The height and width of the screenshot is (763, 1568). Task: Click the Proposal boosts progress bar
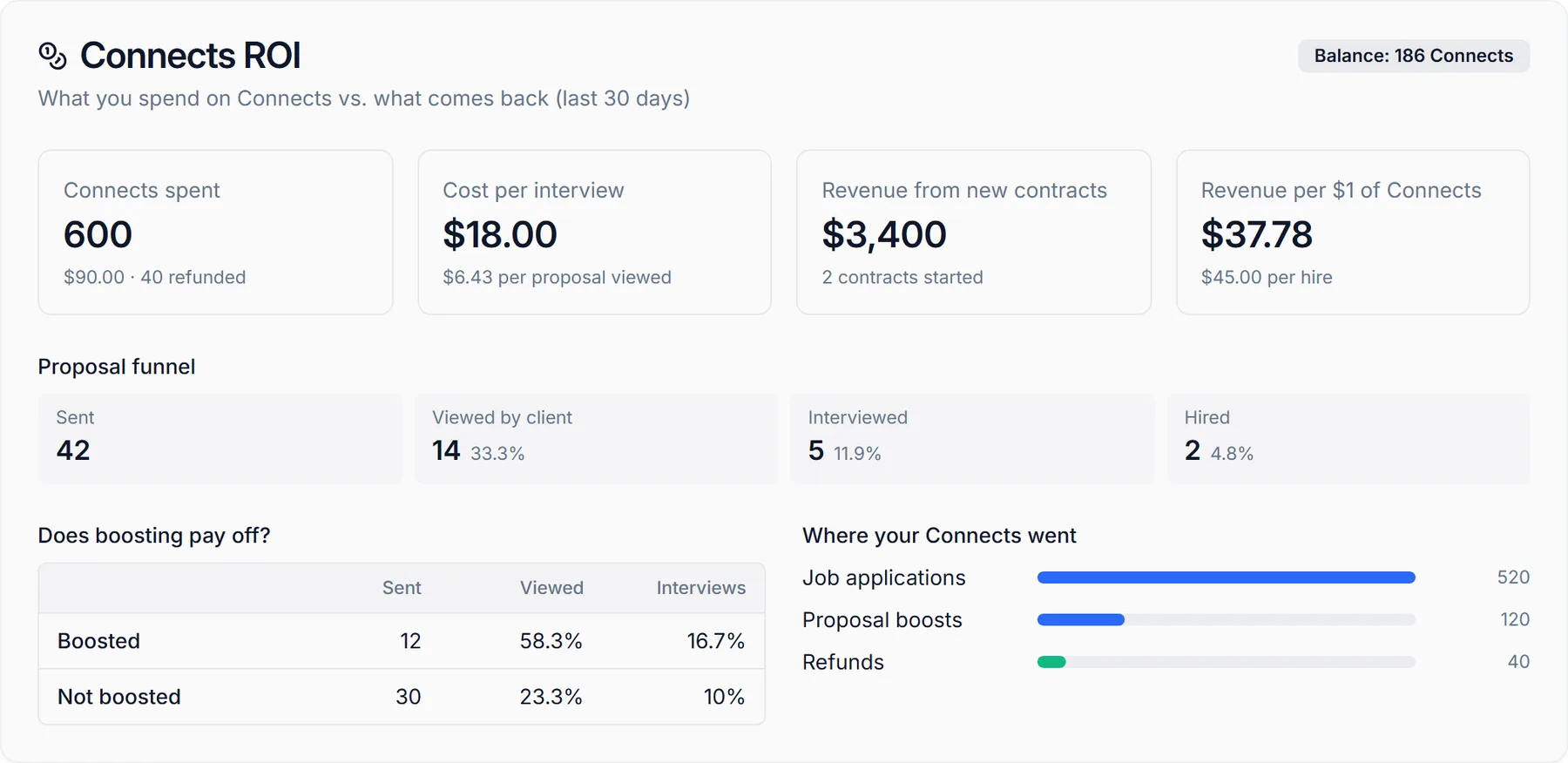pyautogui.click(x=1226, y=620)
